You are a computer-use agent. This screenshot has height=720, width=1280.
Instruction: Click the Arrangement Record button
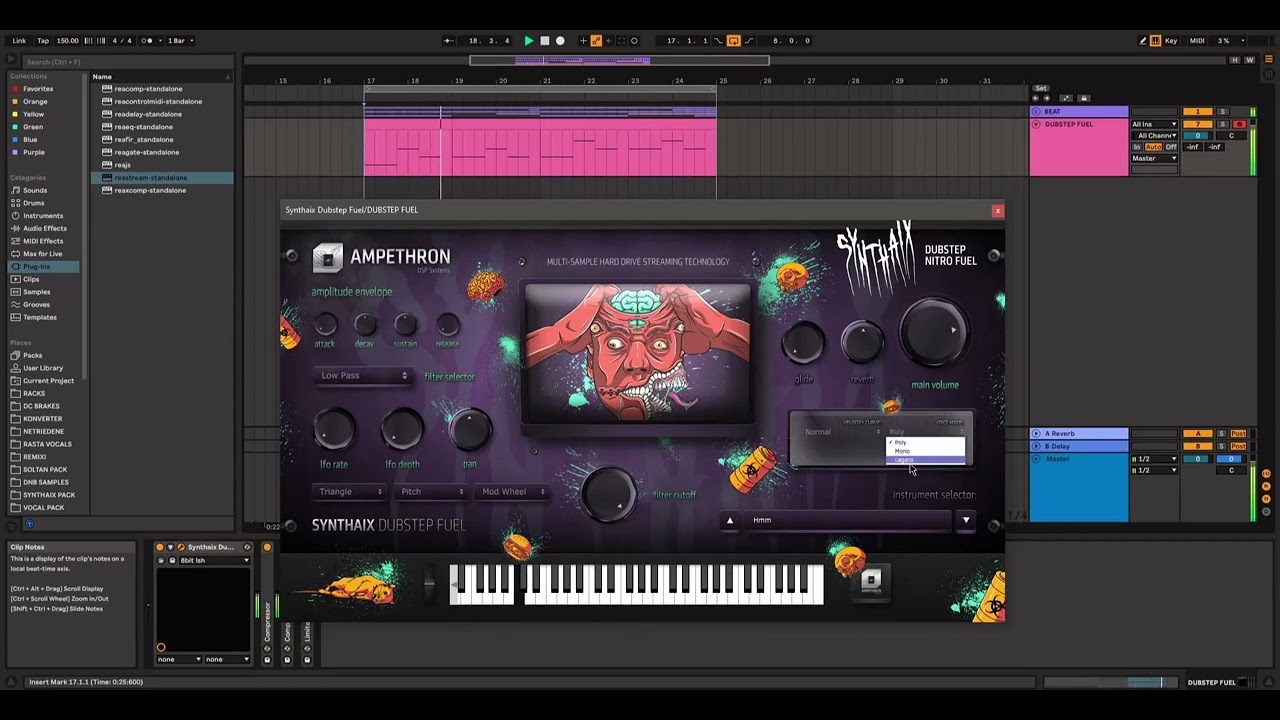[560, 41]
